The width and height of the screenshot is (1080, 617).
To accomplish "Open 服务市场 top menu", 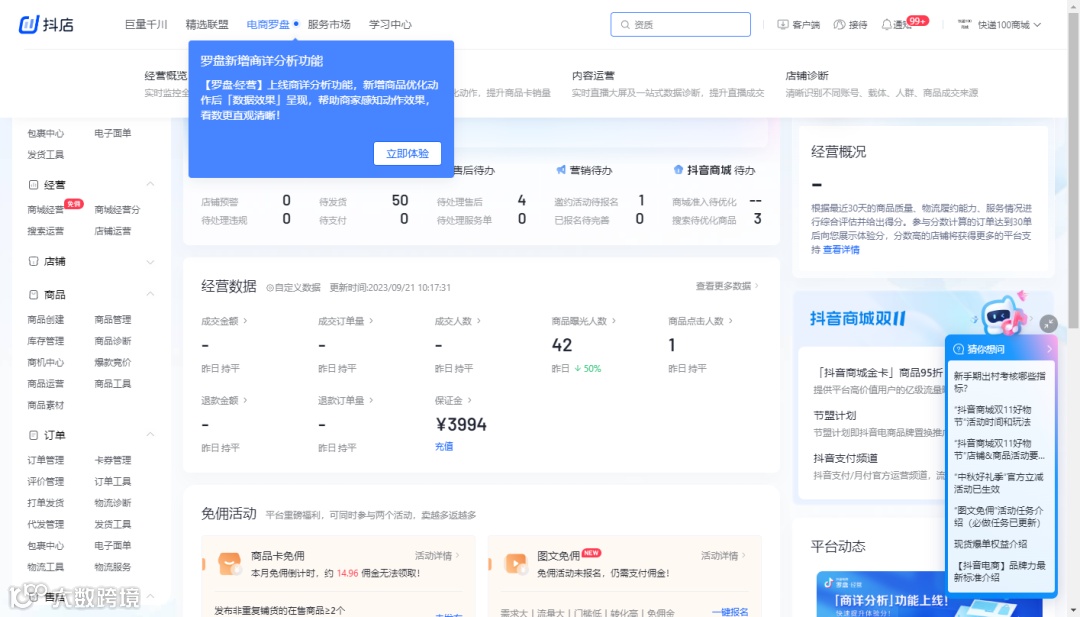I will (x=329, y=25).
